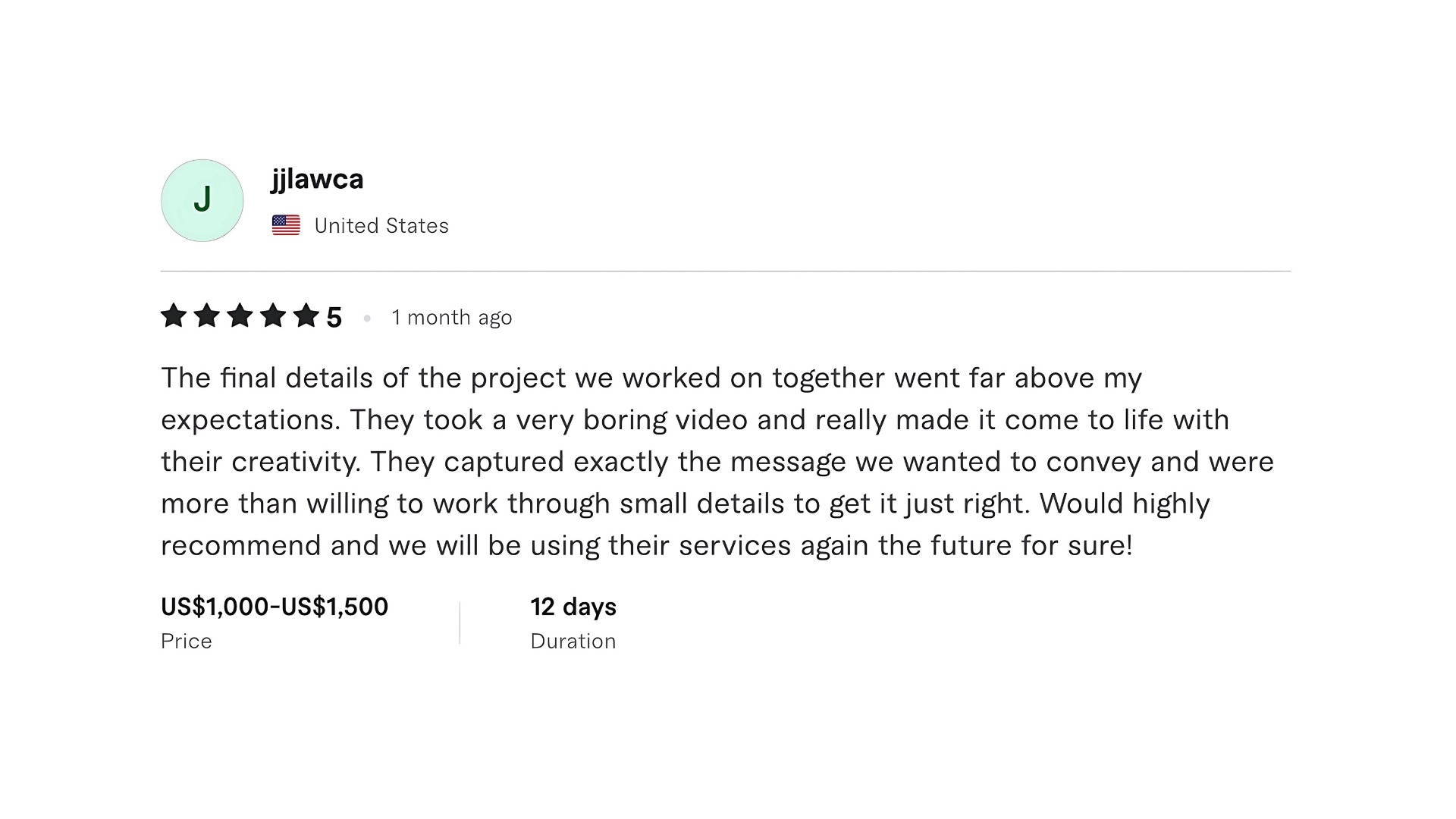1456x819 pixels.
Task: Click the fourth rating star
Action: tap(273, 315)
